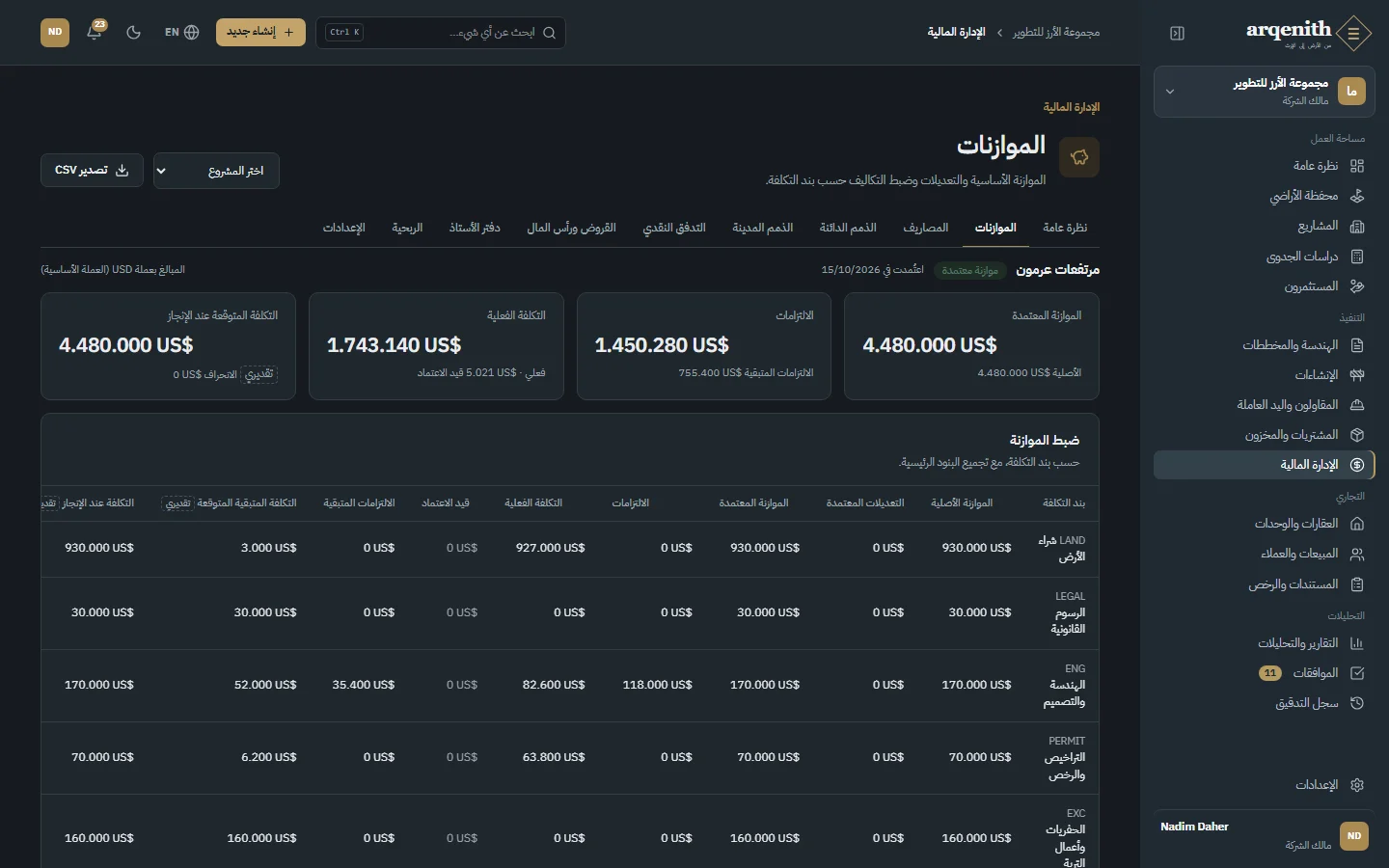Switch to الربحية tab
The width and height of the screenshot is (1389, 868).
pyautogui.click(x=407, y=228)
